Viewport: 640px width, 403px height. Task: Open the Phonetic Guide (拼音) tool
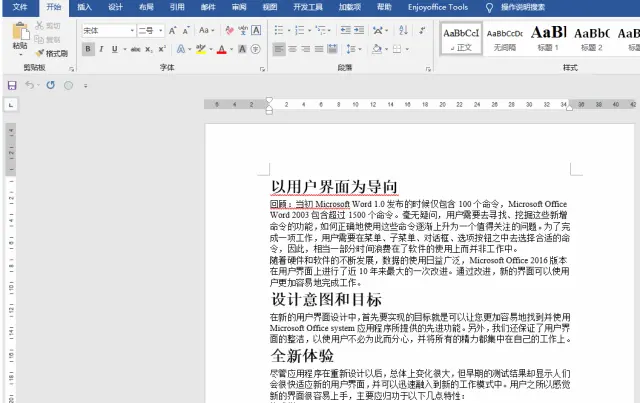243,31
